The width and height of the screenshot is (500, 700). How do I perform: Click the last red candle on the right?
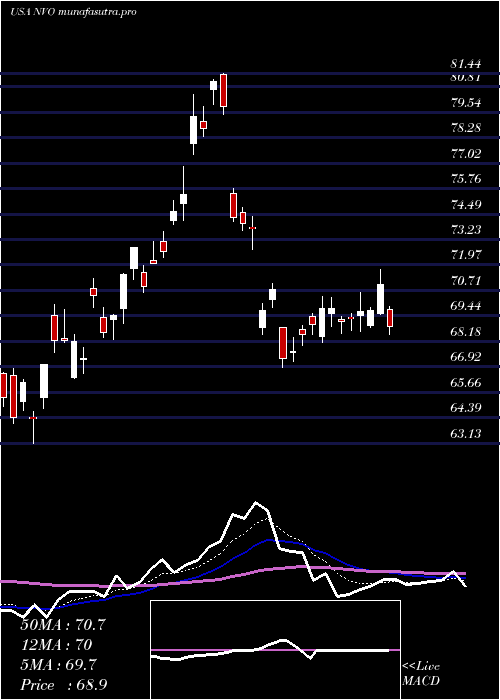coord(390,318)
